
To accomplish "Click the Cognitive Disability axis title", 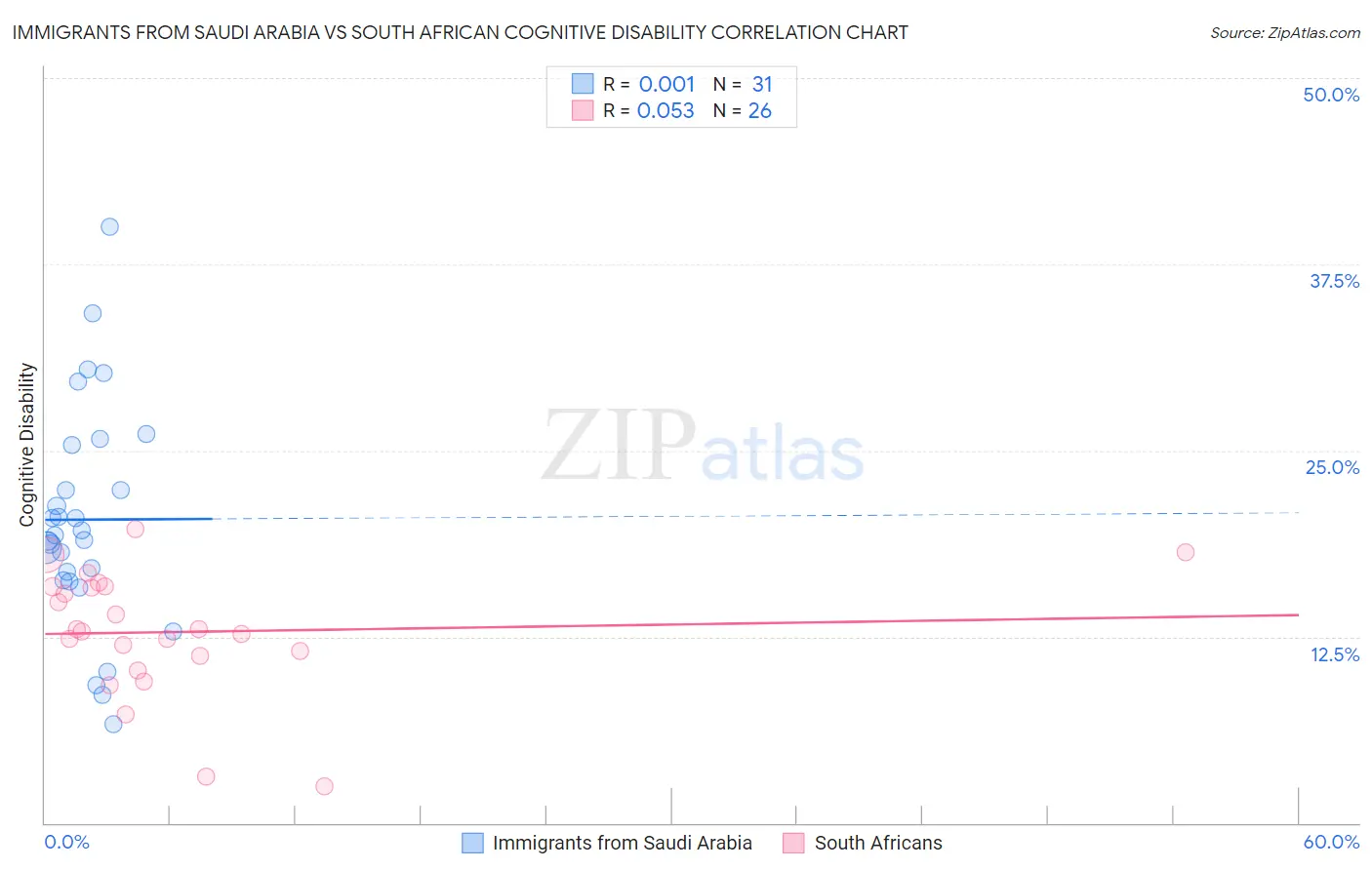I will [x=27, y=445].
